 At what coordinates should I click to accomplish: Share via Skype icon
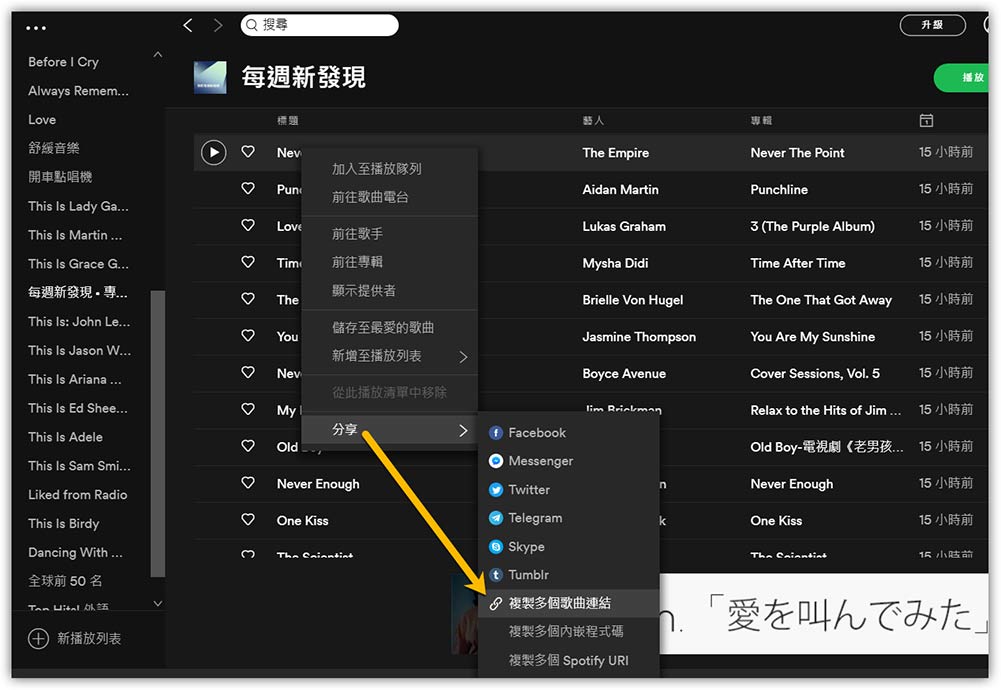(495, 546)
